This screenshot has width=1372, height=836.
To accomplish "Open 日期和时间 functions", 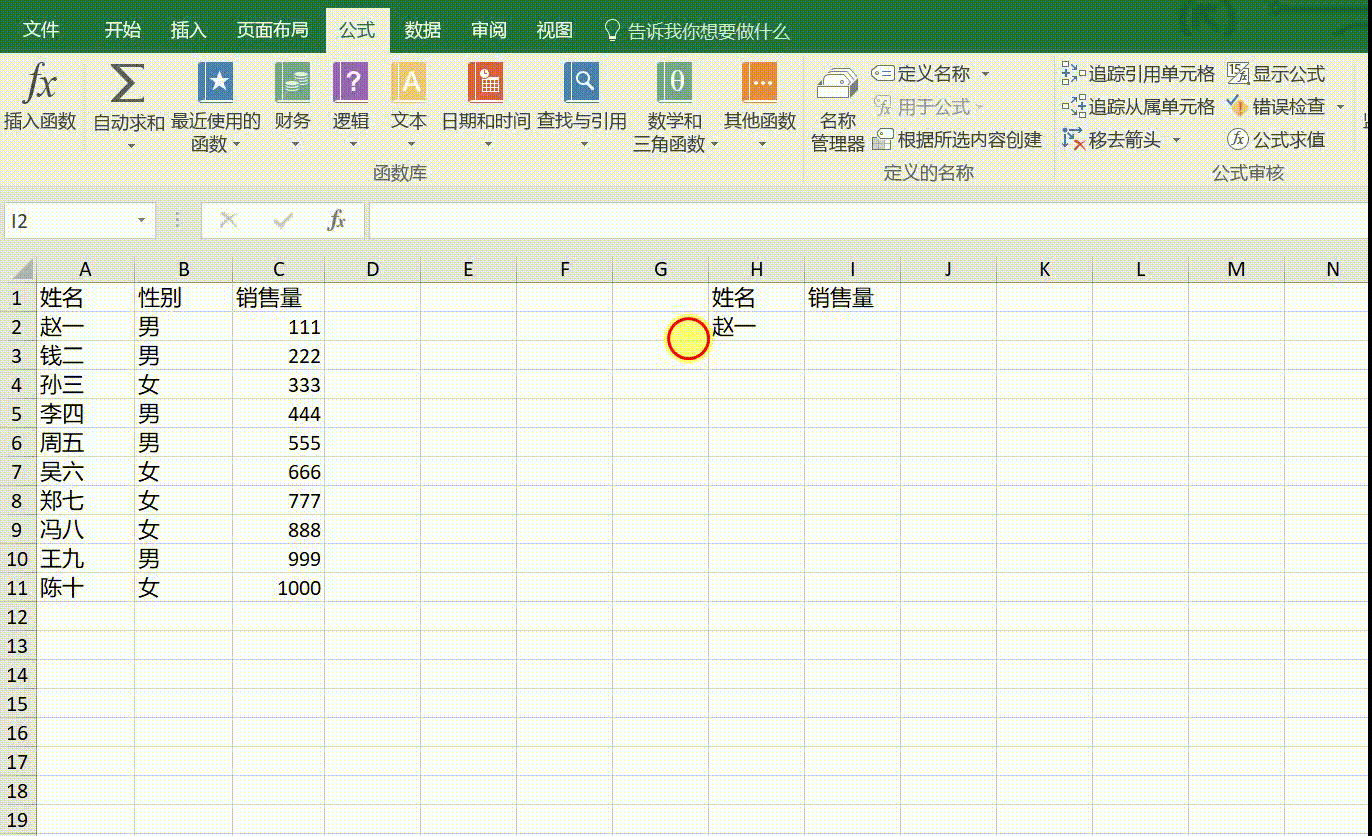I will (486, 82).
